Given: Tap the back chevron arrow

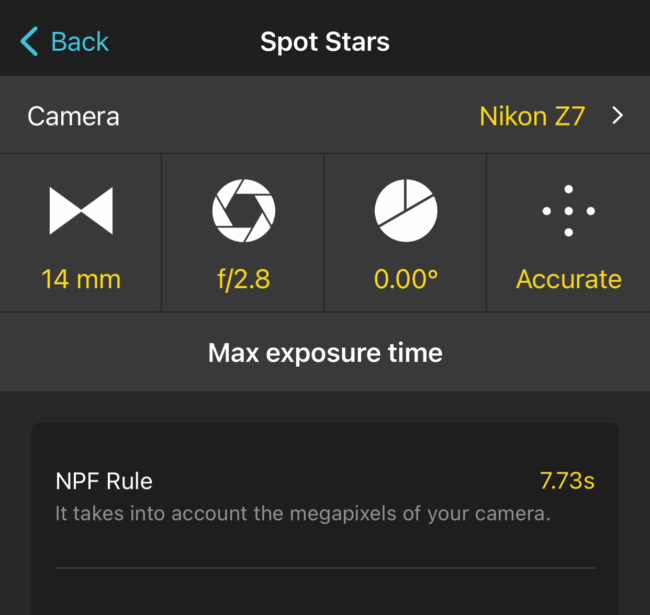Looking at the screenshot, I should pos(29,42).
